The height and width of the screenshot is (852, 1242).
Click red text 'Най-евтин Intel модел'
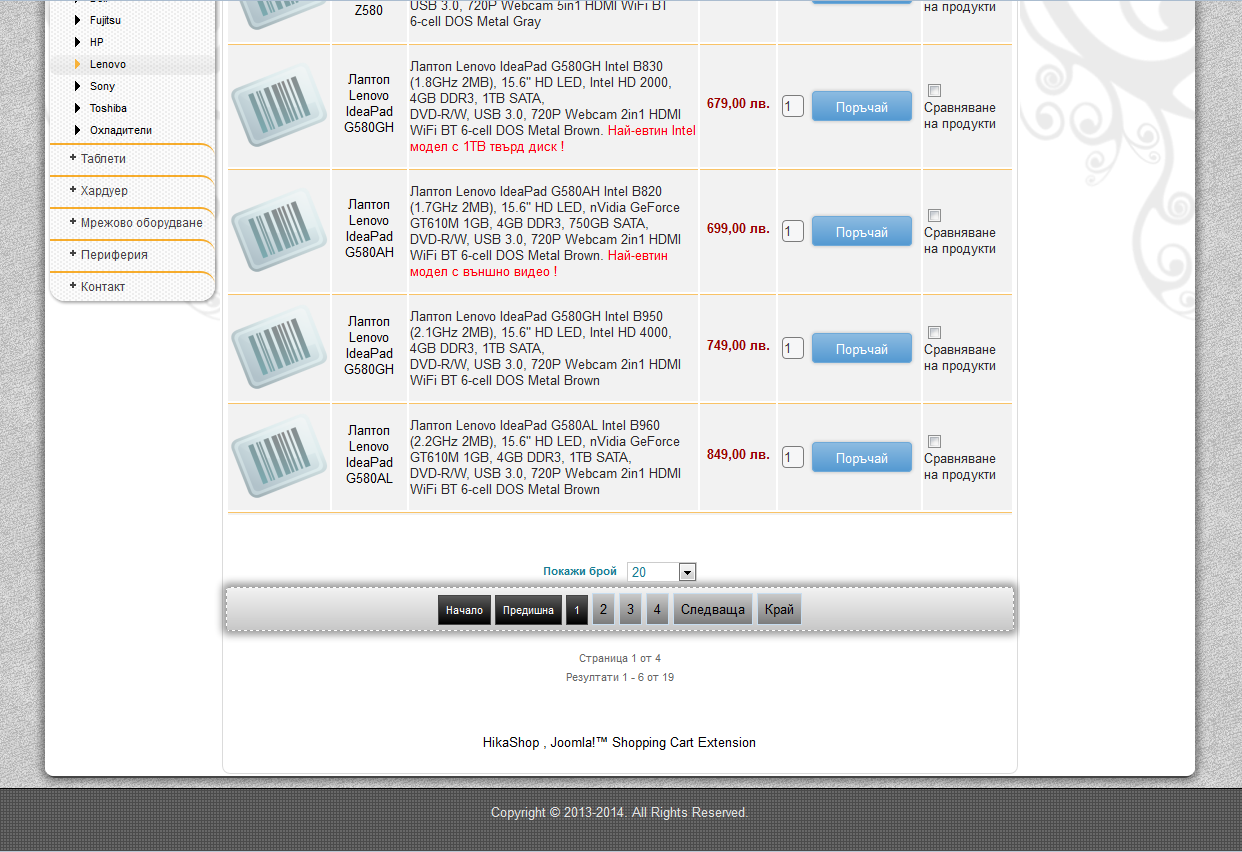pyautogui.click(x=553, y=138)
